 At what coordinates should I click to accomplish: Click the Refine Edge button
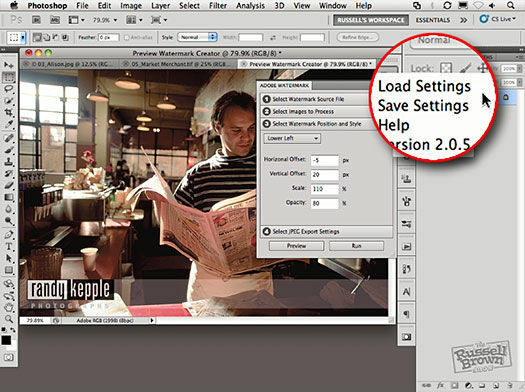(x=358, y=37)
